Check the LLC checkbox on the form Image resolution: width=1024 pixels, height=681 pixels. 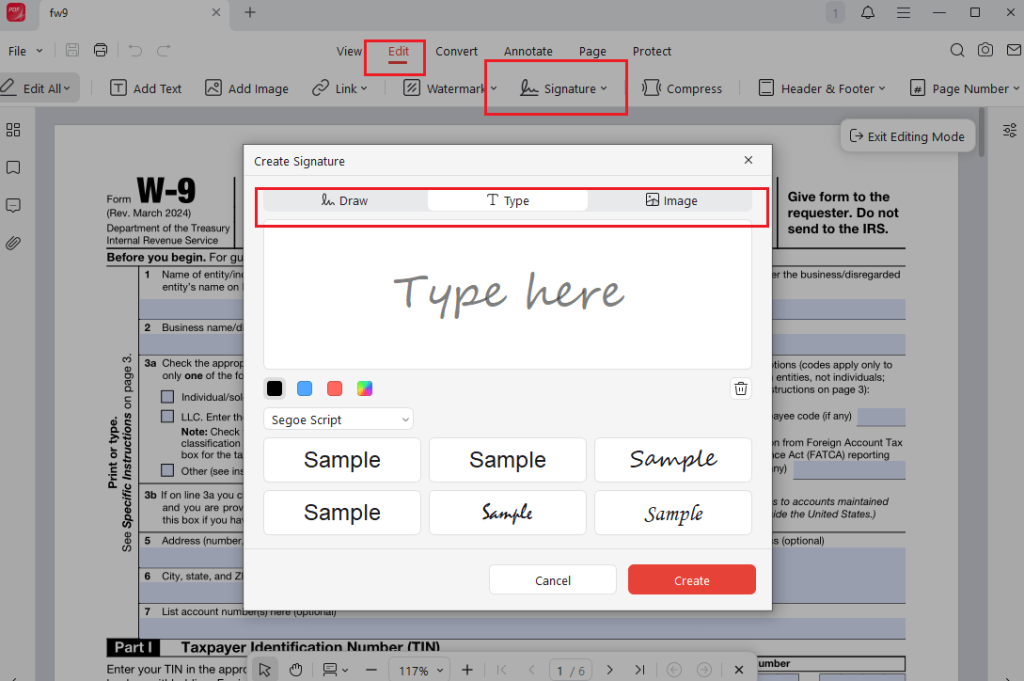coord(168,417)
